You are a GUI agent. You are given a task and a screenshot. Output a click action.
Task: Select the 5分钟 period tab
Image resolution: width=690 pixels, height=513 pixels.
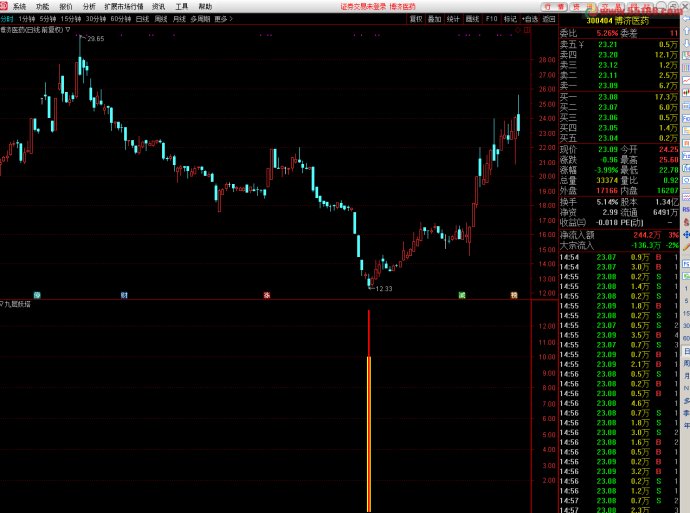coord(48,19)
